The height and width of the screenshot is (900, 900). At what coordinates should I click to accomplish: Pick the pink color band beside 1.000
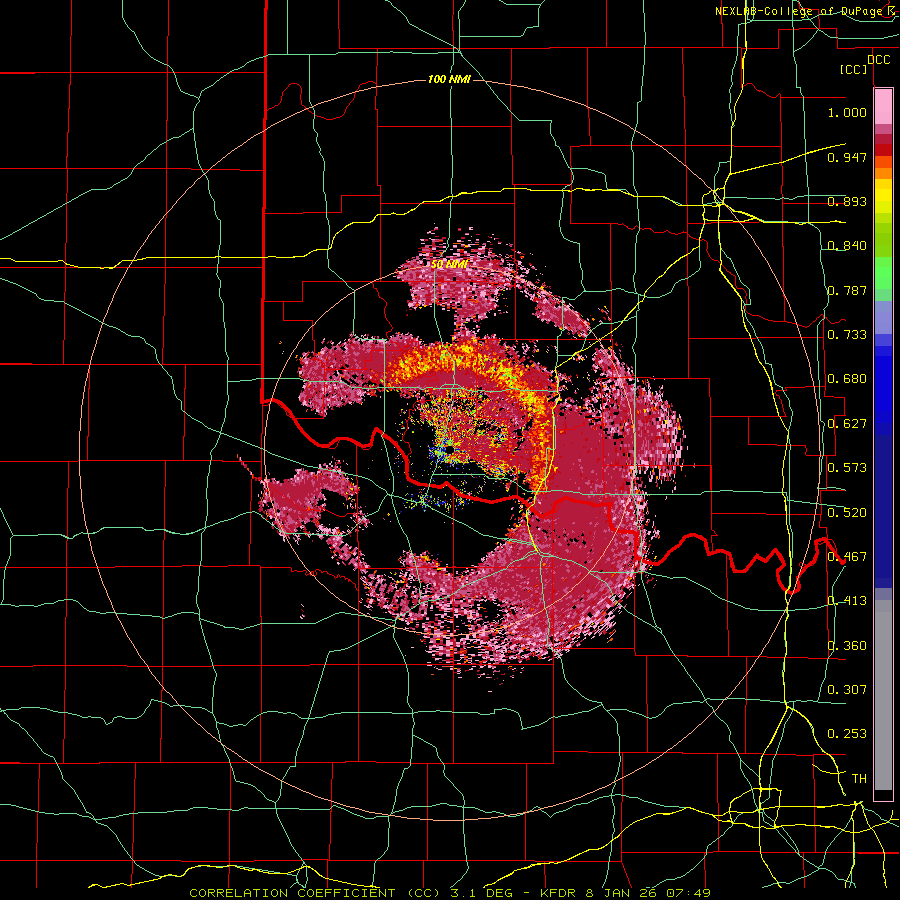[883, 107]
